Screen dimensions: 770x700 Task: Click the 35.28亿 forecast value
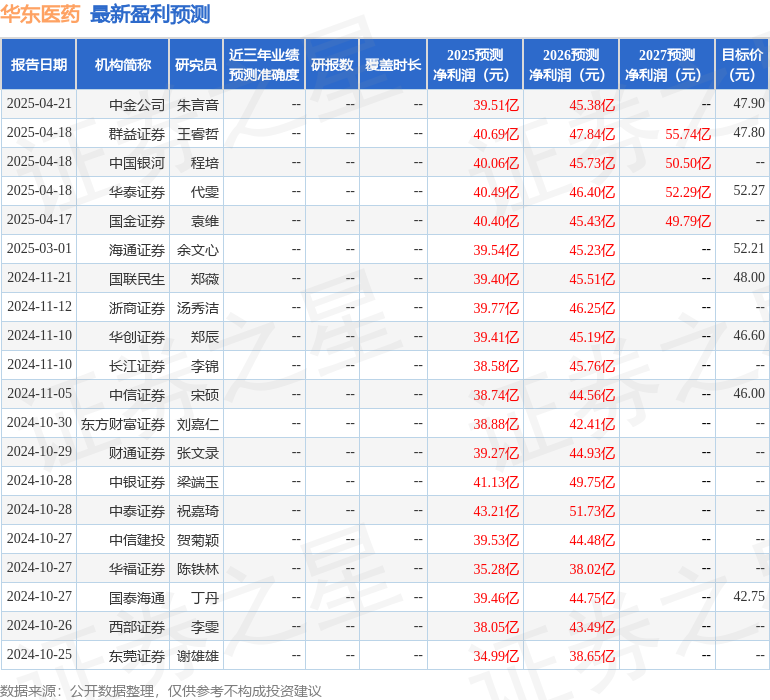pyautogui.click(x=496, y=568)
